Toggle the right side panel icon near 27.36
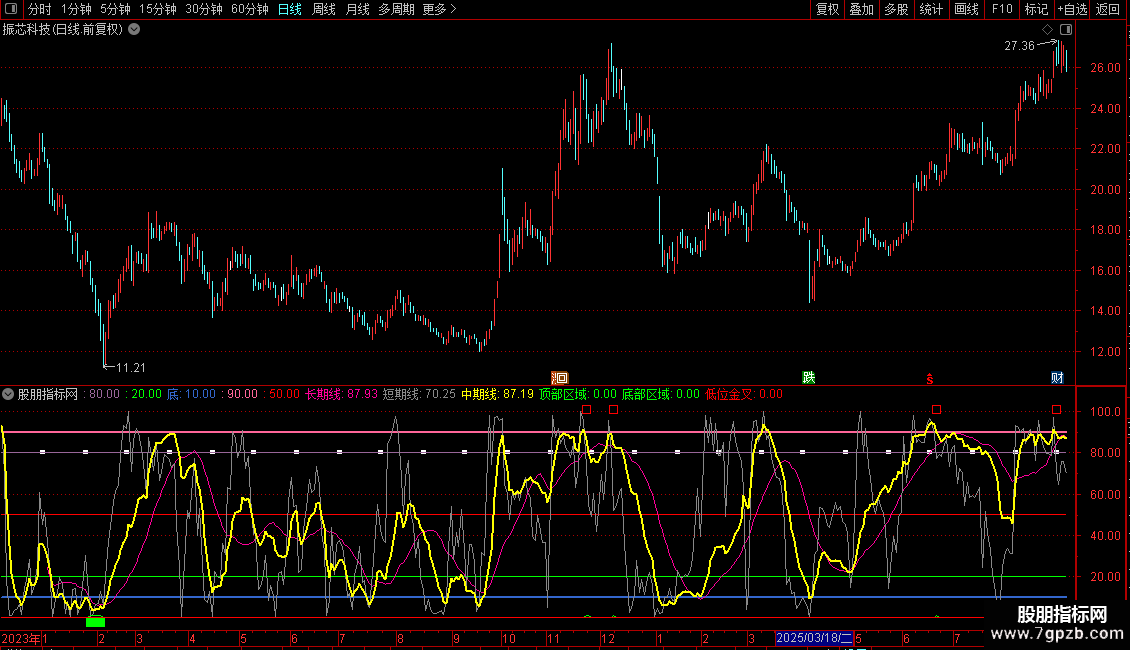 click(1065, 30)
